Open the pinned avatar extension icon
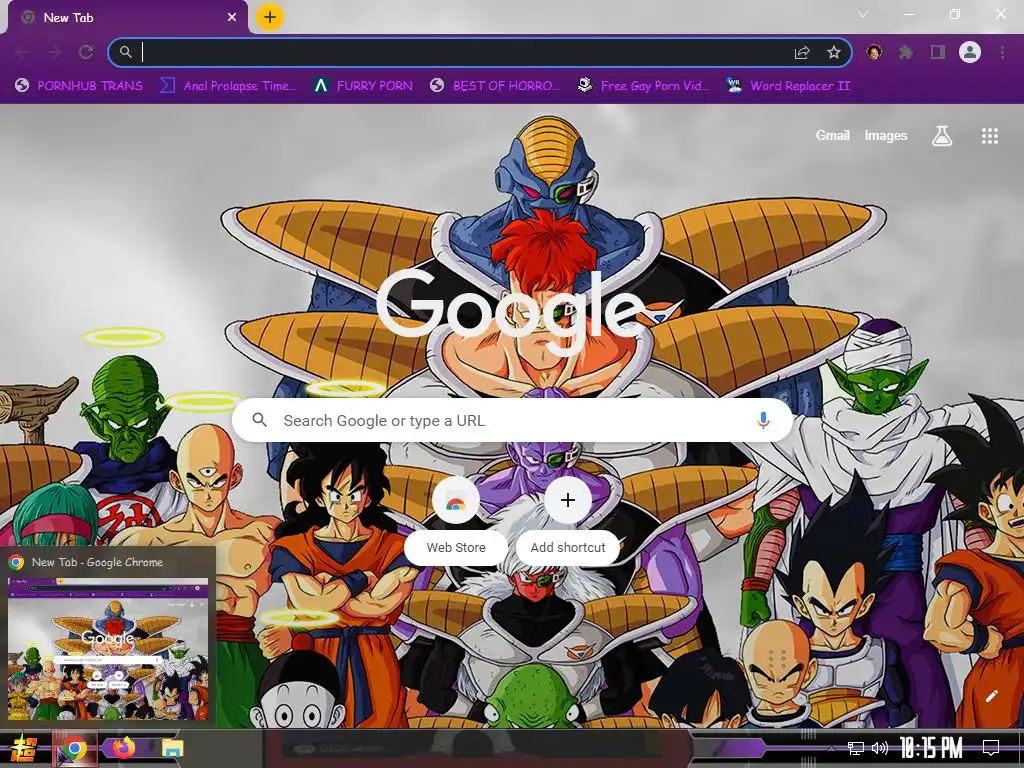1024x768 pixels. pos(874,52)
